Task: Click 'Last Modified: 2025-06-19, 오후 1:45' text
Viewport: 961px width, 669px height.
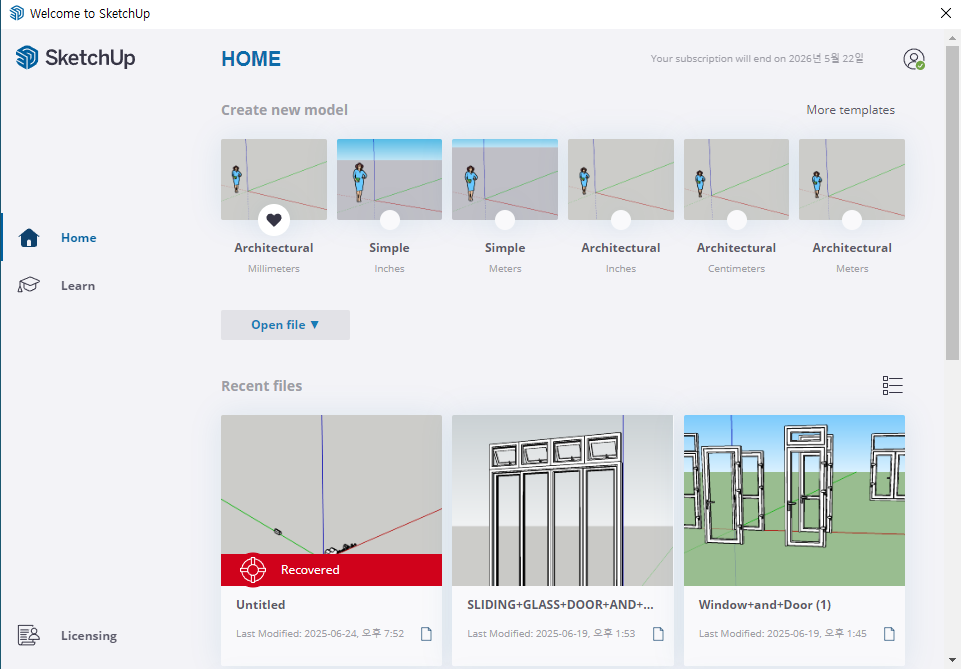Action: [x=783, y=633]
